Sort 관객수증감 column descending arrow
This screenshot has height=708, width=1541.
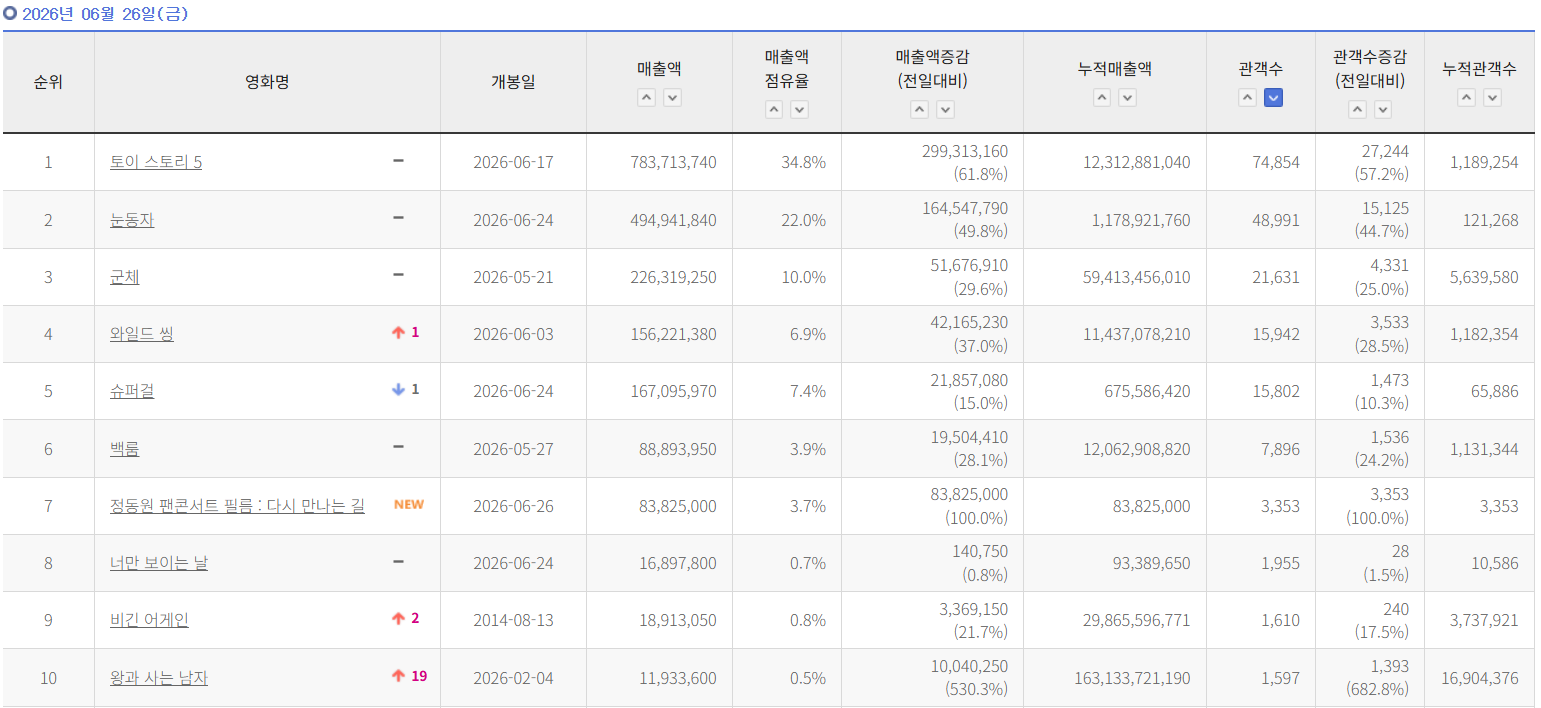(x=1383, y=110)
